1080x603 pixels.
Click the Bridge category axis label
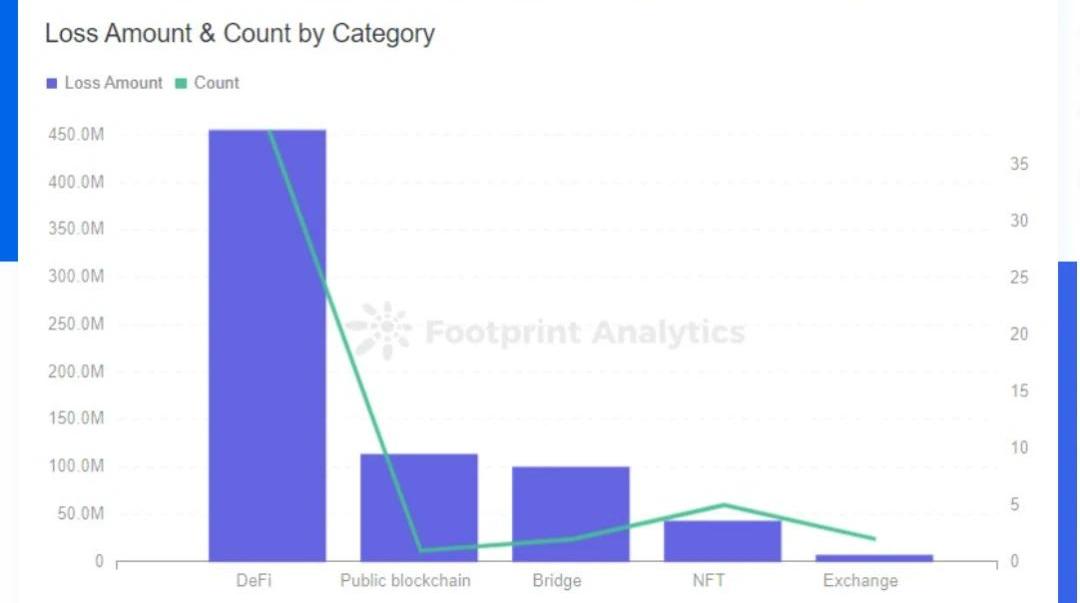coord(557,580)
